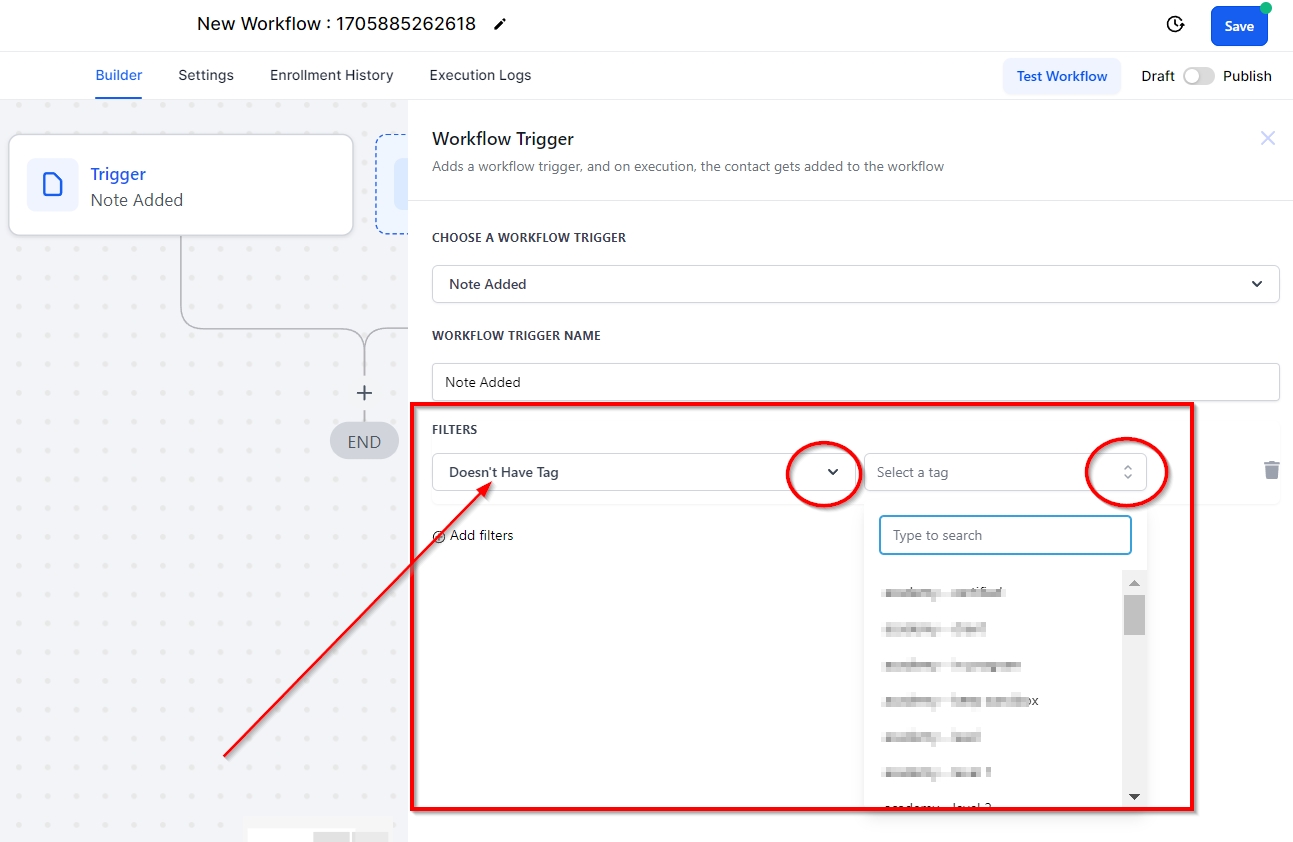The height and width of the screenshot is (842, 1293).
Task: Switch to the Builder tab
Action: click(x=119, y=75)
